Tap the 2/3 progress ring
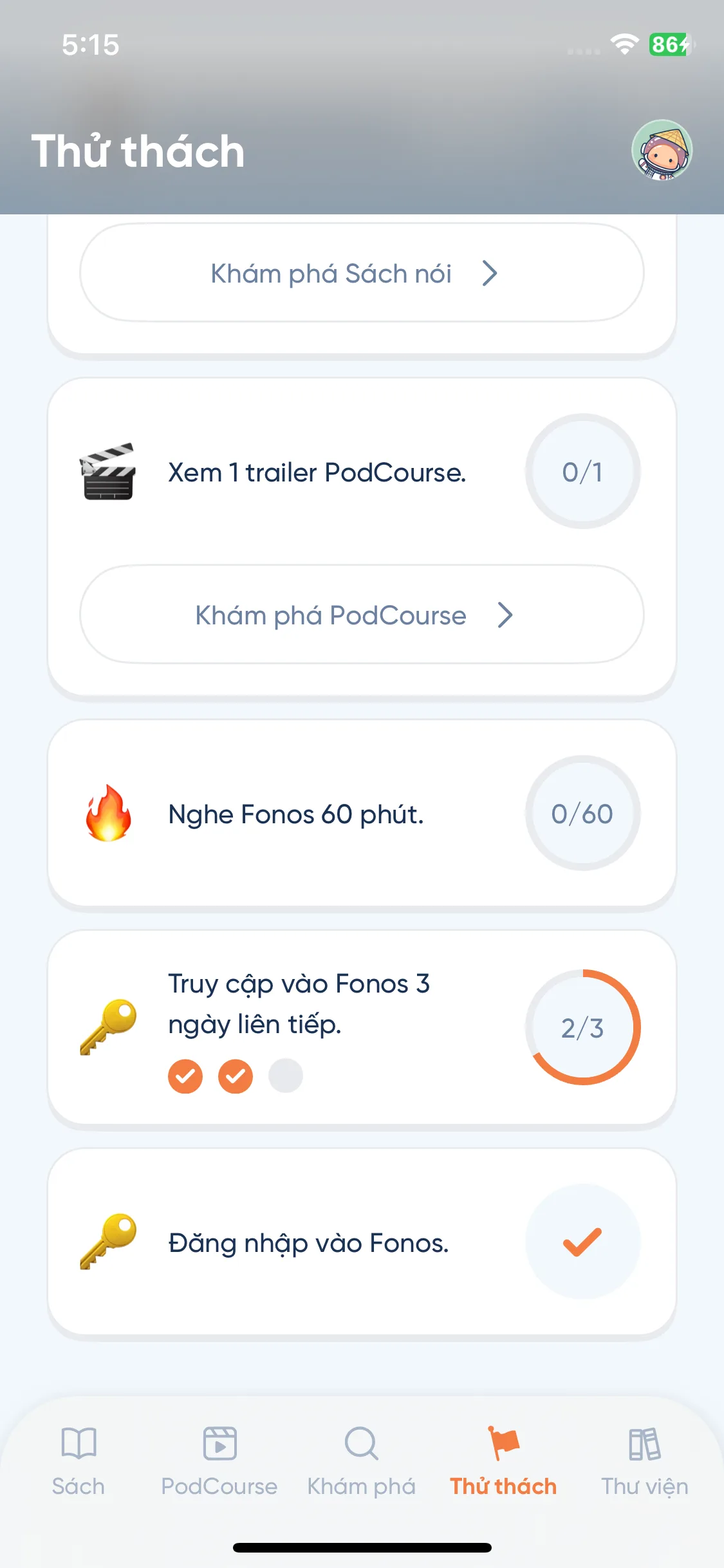Viewport: 724px width, 1568px height. [582, 1027]
